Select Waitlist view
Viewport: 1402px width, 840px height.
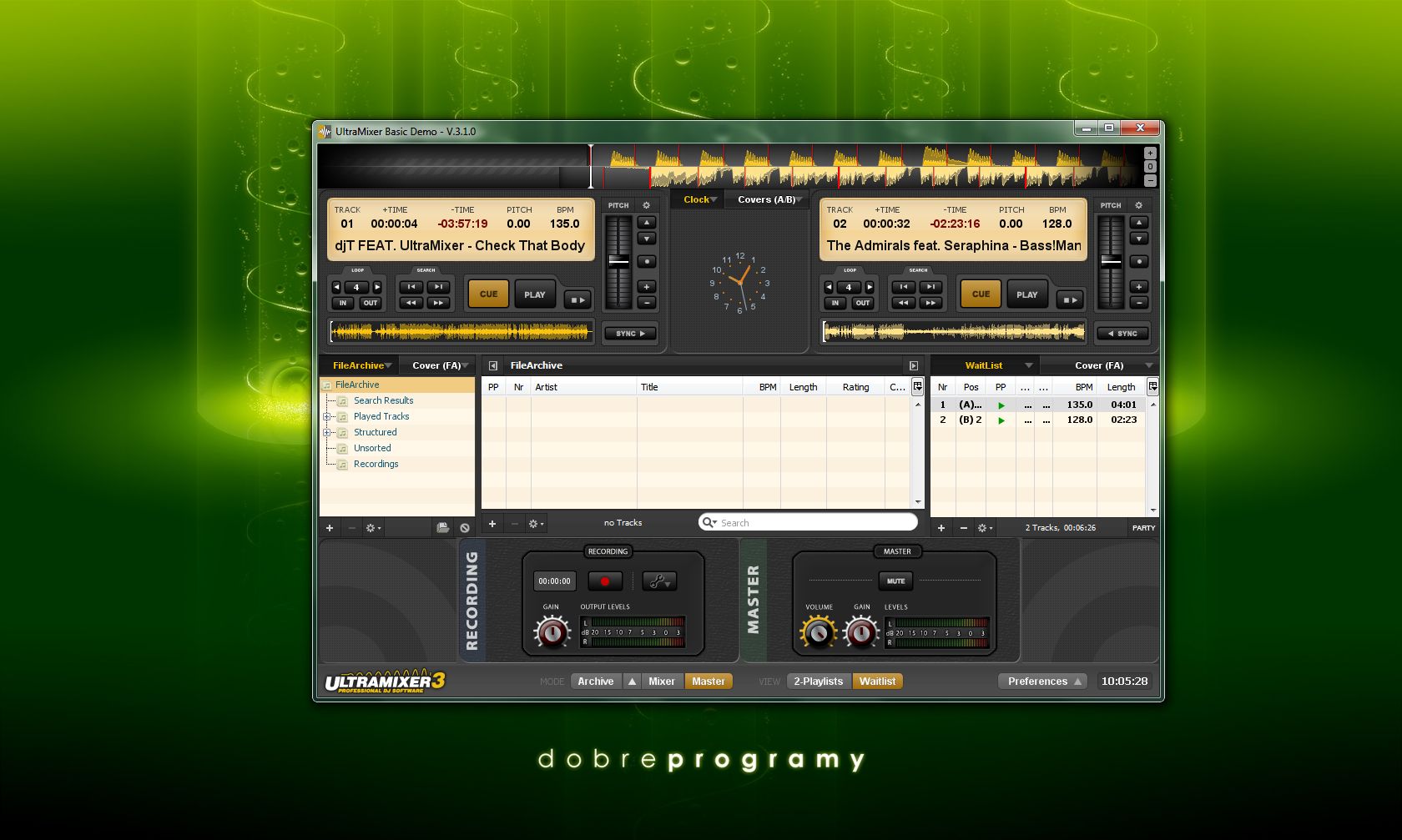pos(878,682)
